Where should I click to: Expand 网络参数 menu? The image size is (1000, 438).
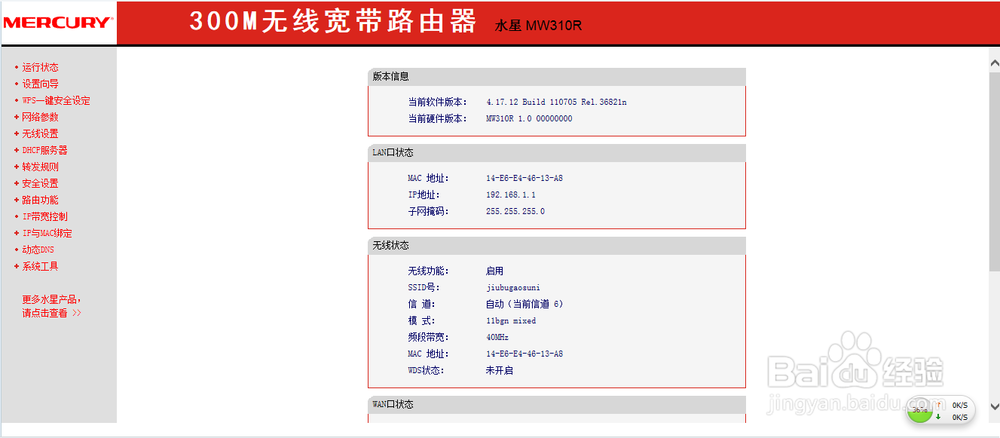40,117
